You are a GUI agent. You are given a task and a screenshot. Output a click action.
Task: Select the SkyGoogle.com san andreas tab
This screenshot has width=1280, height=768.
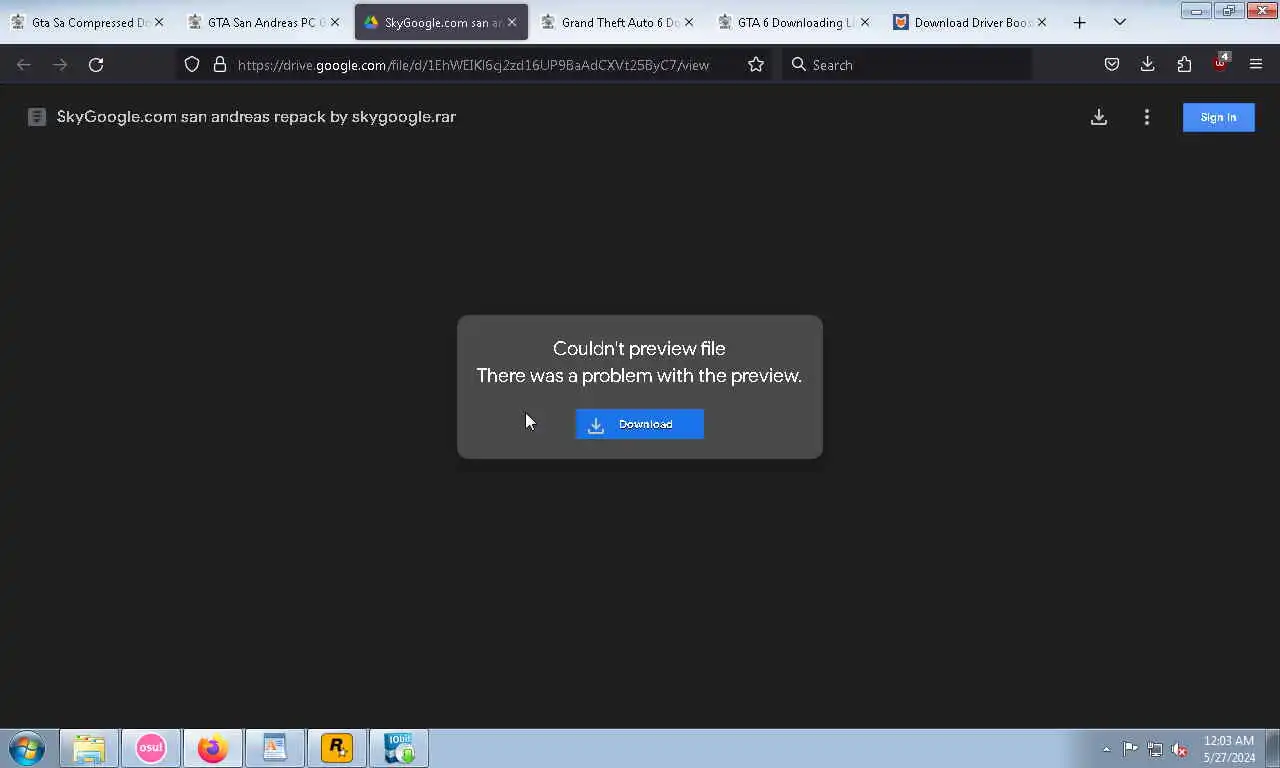click(441, 22)
